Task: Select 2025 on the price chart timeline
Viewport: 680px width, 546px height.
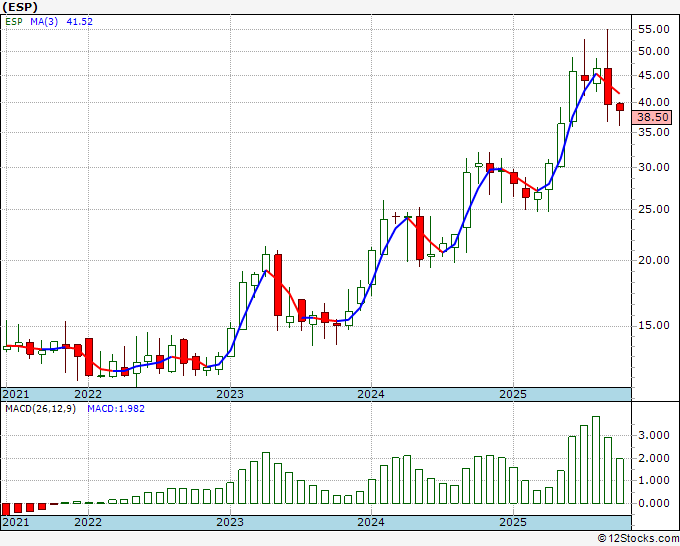Action: pos(512,394)
